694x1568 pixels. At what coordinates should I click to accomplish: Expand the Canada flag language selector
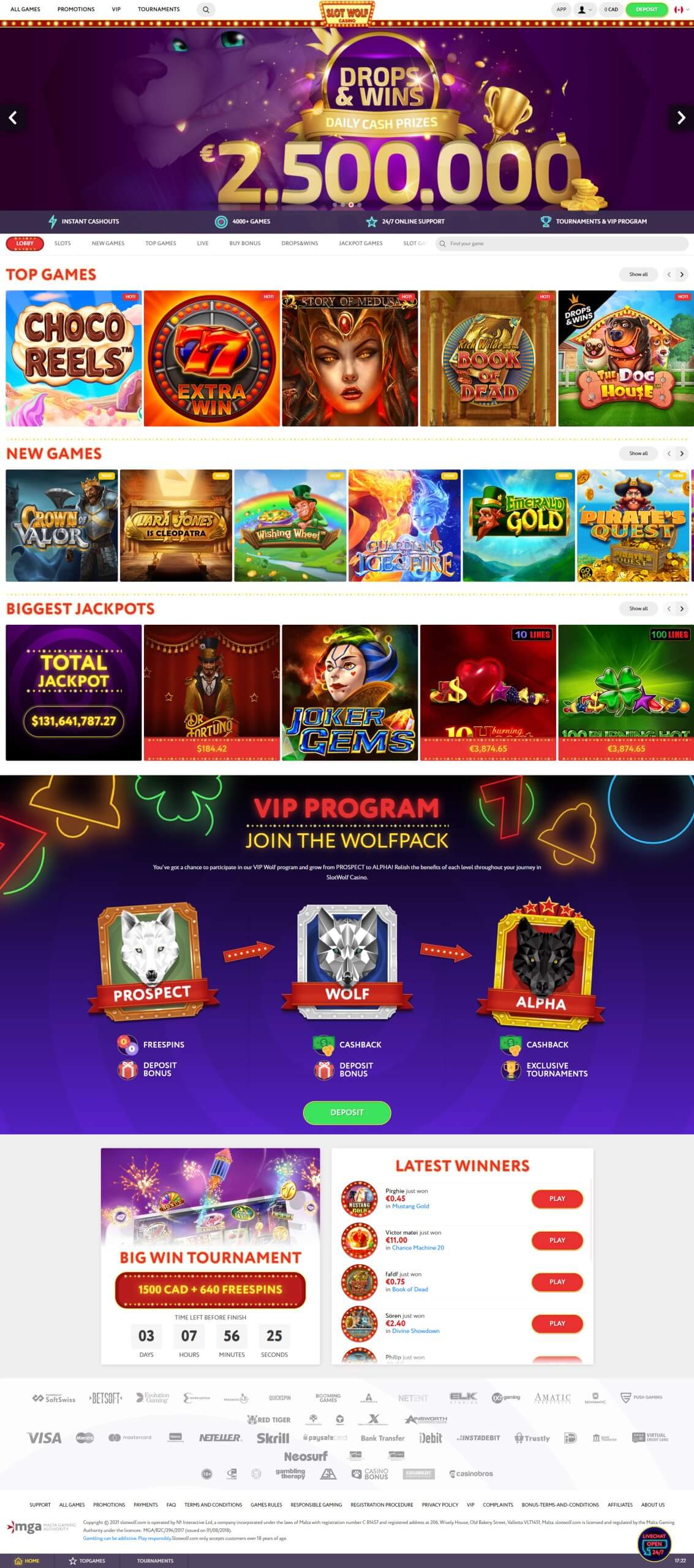tap(679, 10)
